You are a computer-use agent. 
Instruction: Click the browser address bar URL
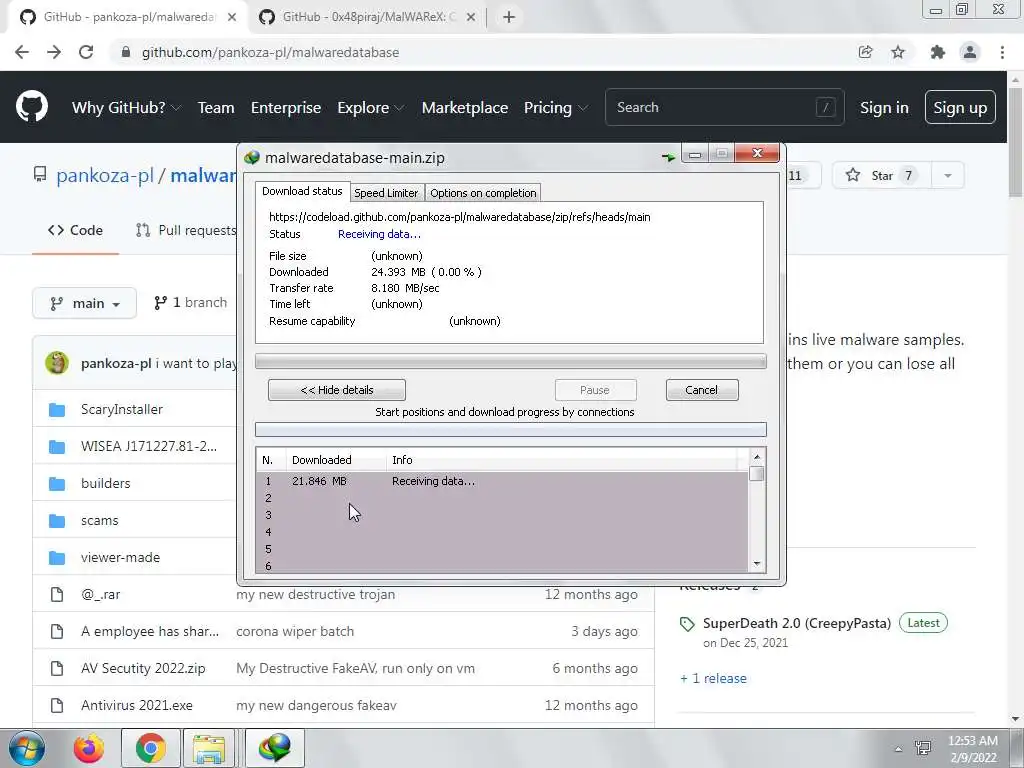pyautogui.click(x=270, y=52)
